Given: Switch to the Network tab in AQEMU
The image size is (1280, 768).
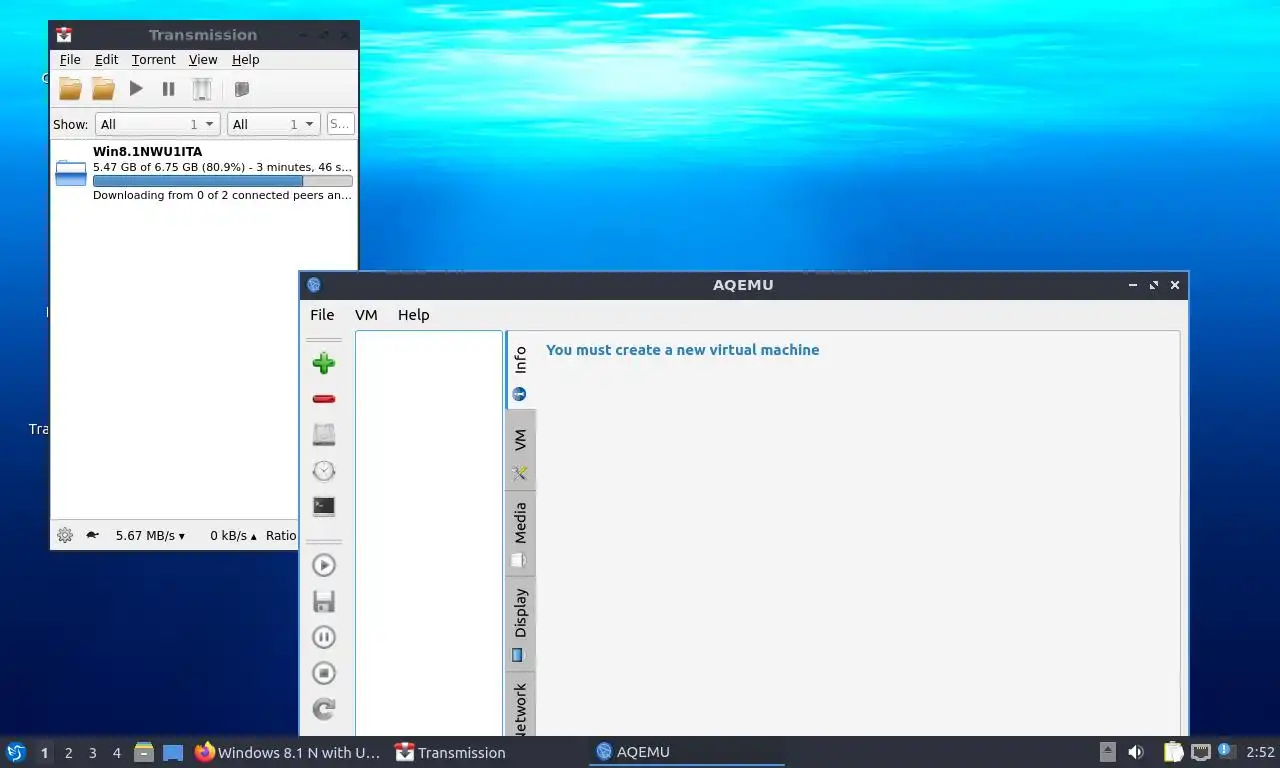Looking at the screenshot, I should 520,705.
